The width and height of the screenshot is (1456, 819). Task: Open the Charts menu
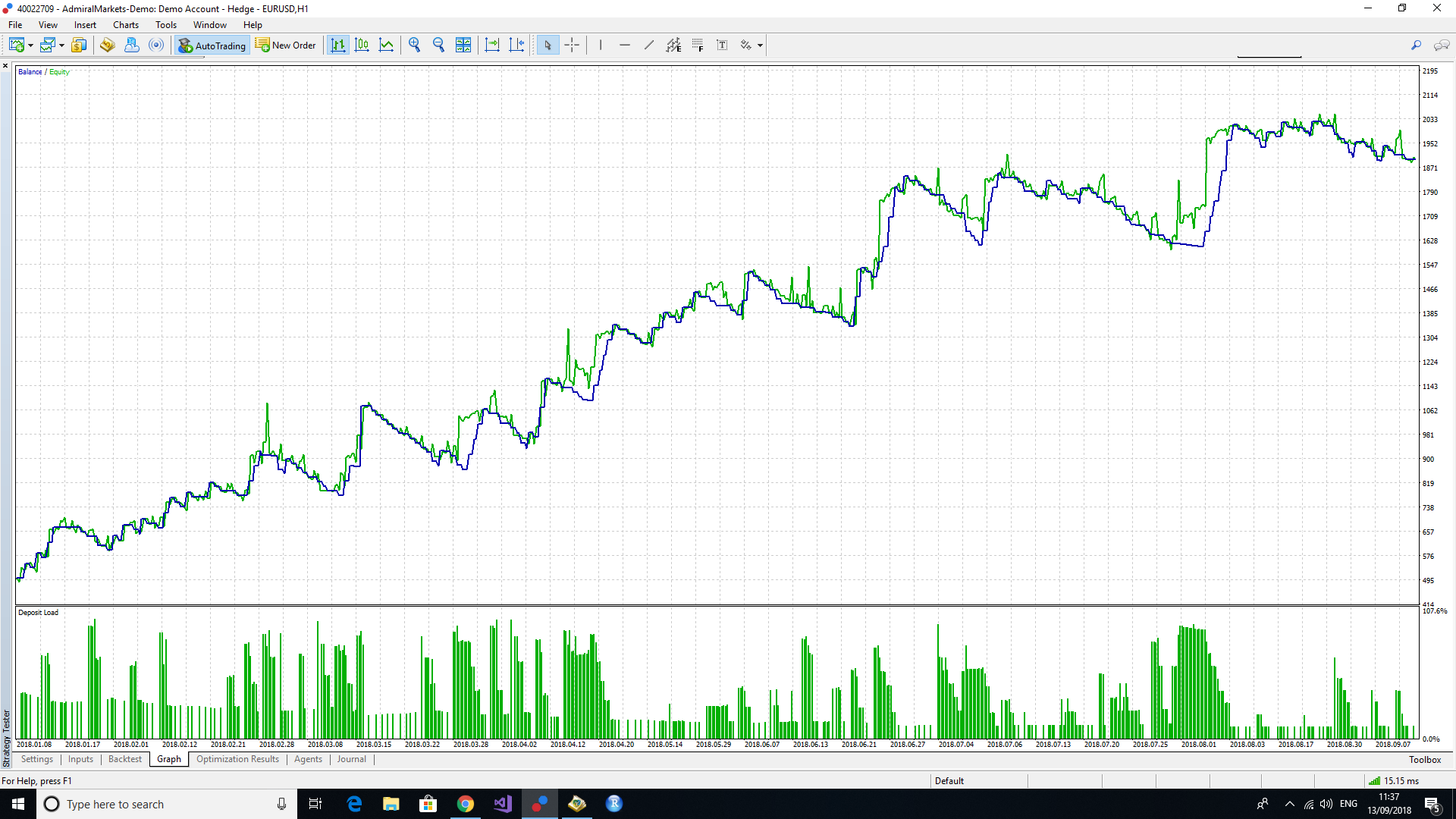(125, 24)
